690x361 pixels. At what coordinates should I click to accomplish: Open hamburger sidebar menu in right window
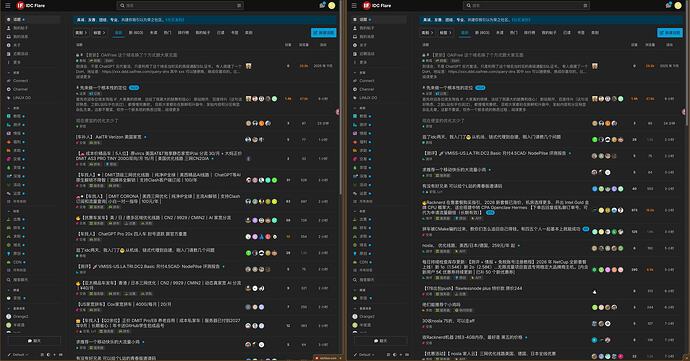[x=354, y=6]
